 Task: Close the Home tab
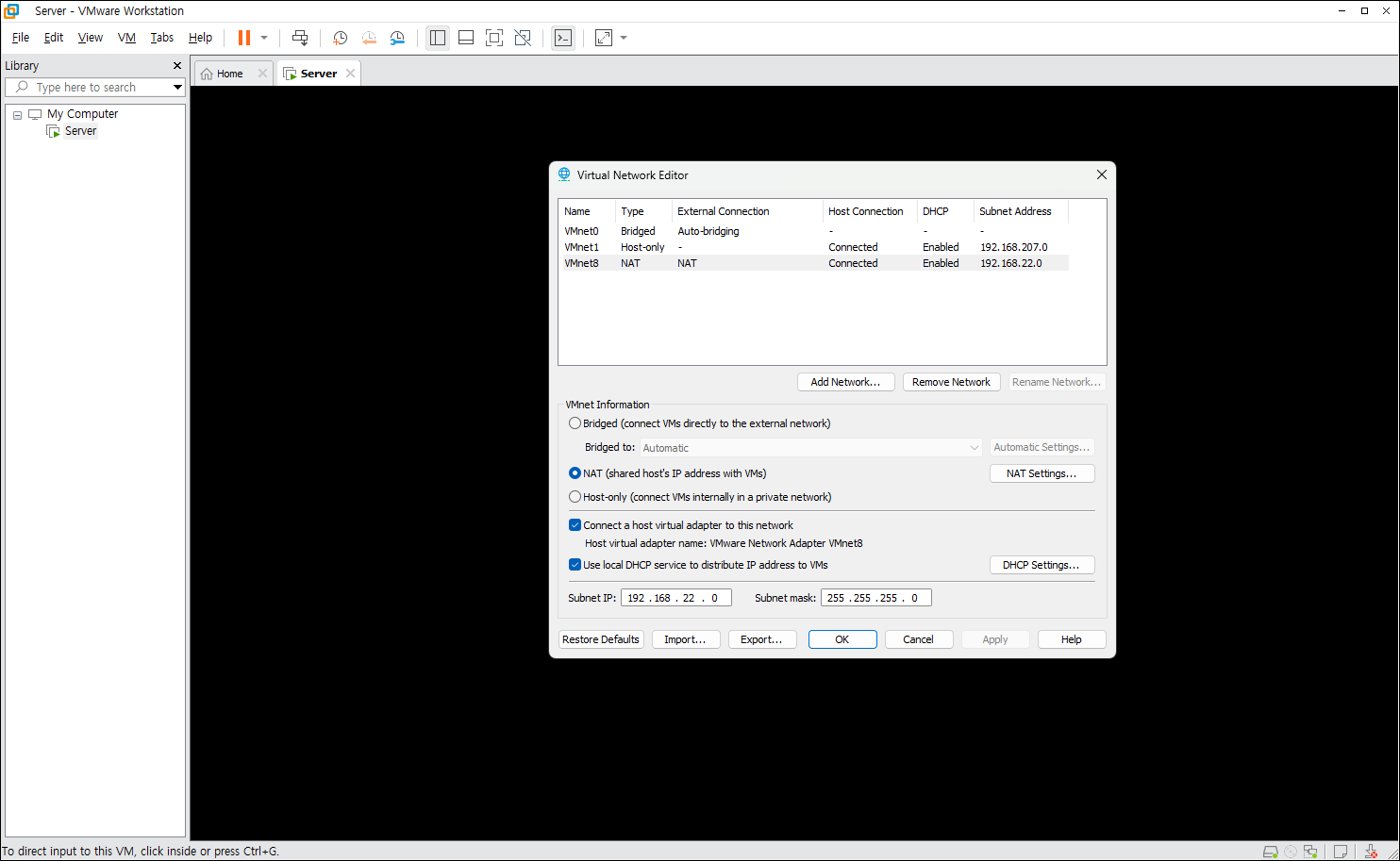[x=262, y=74]
